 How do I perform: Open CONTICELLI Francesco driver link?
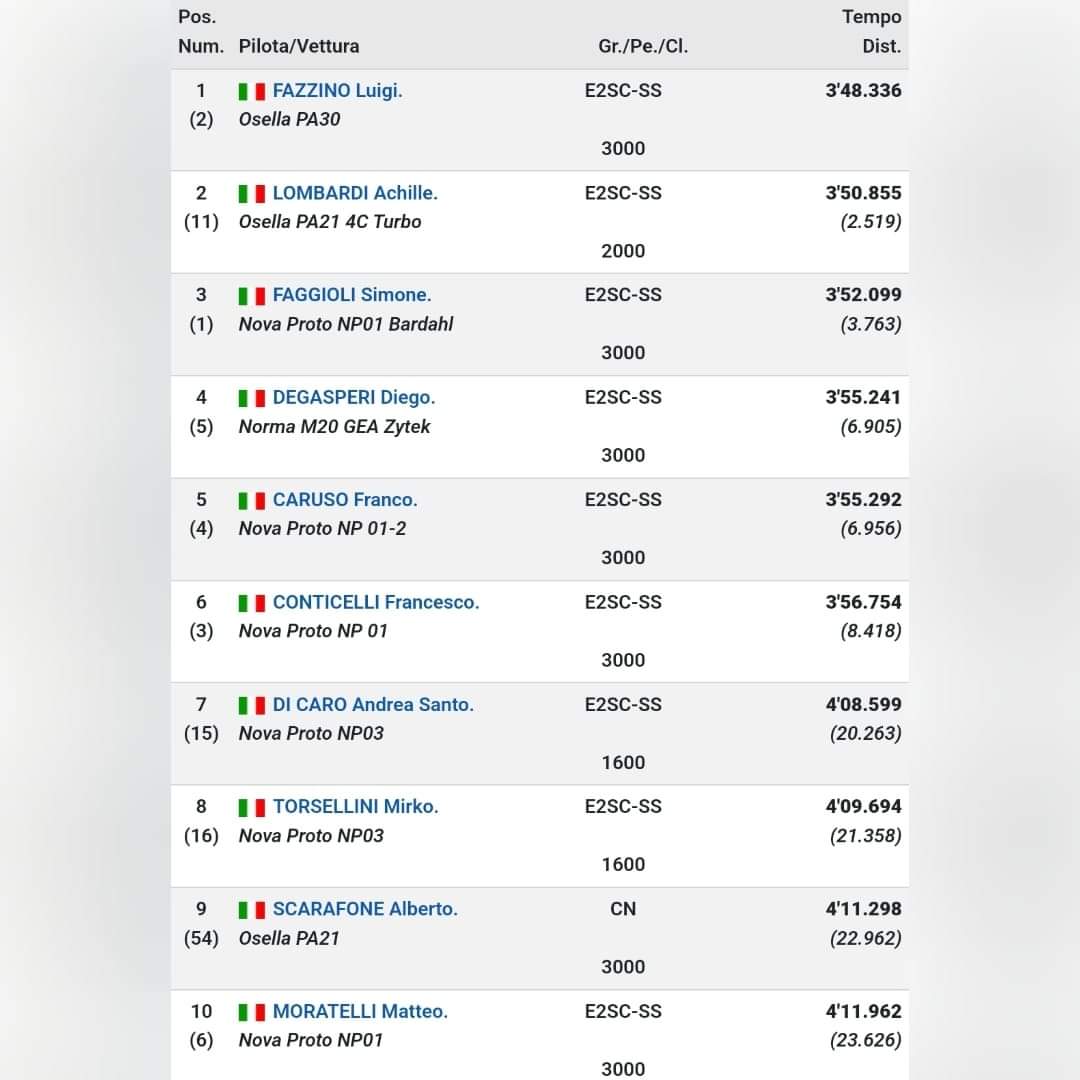pos(376,602)
